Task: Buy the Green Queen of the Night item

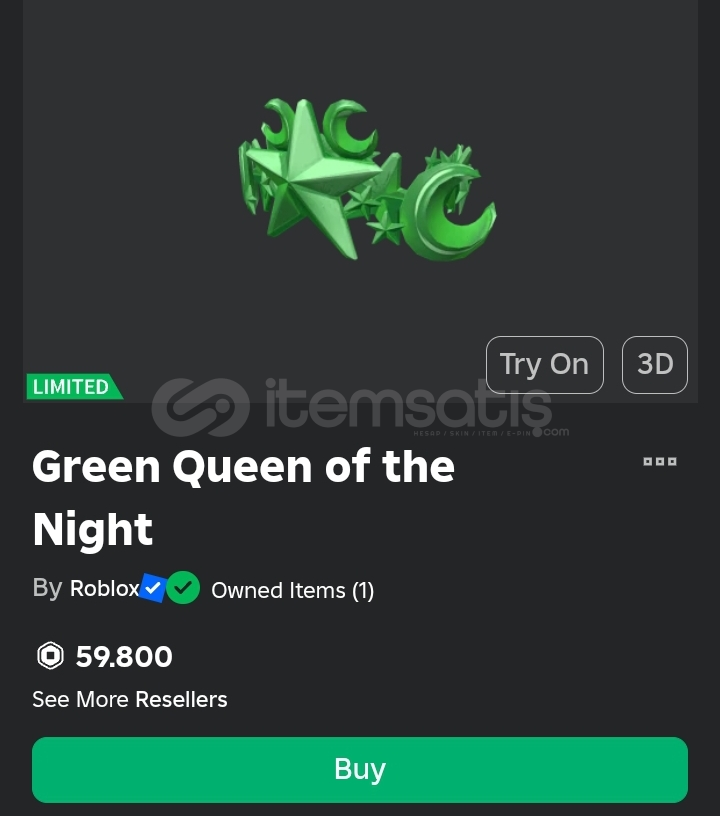Action: tap(360, 770)
